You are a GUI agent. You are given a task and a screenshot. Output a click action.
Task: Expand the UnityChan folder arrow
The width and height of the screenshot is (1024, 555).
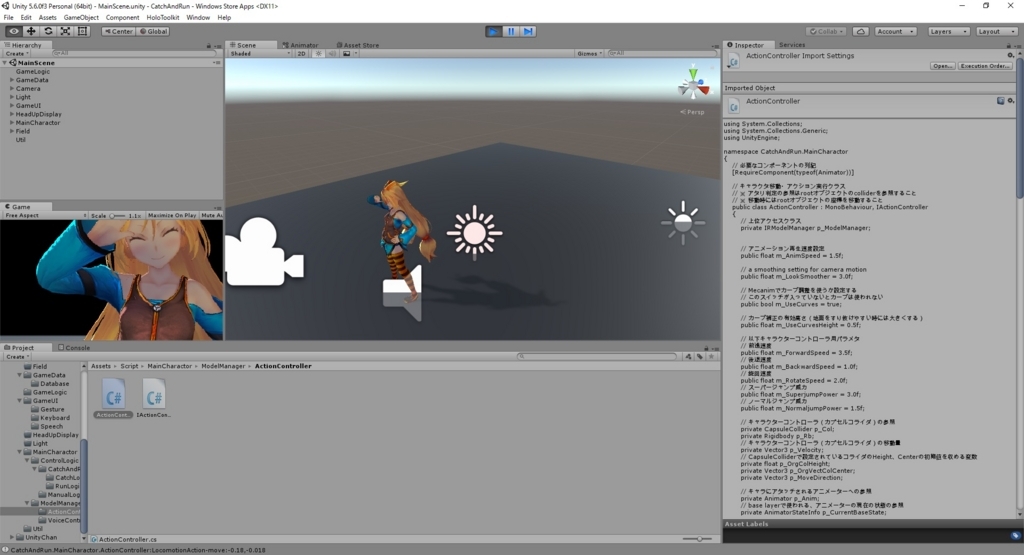click(x=12, y=537)
